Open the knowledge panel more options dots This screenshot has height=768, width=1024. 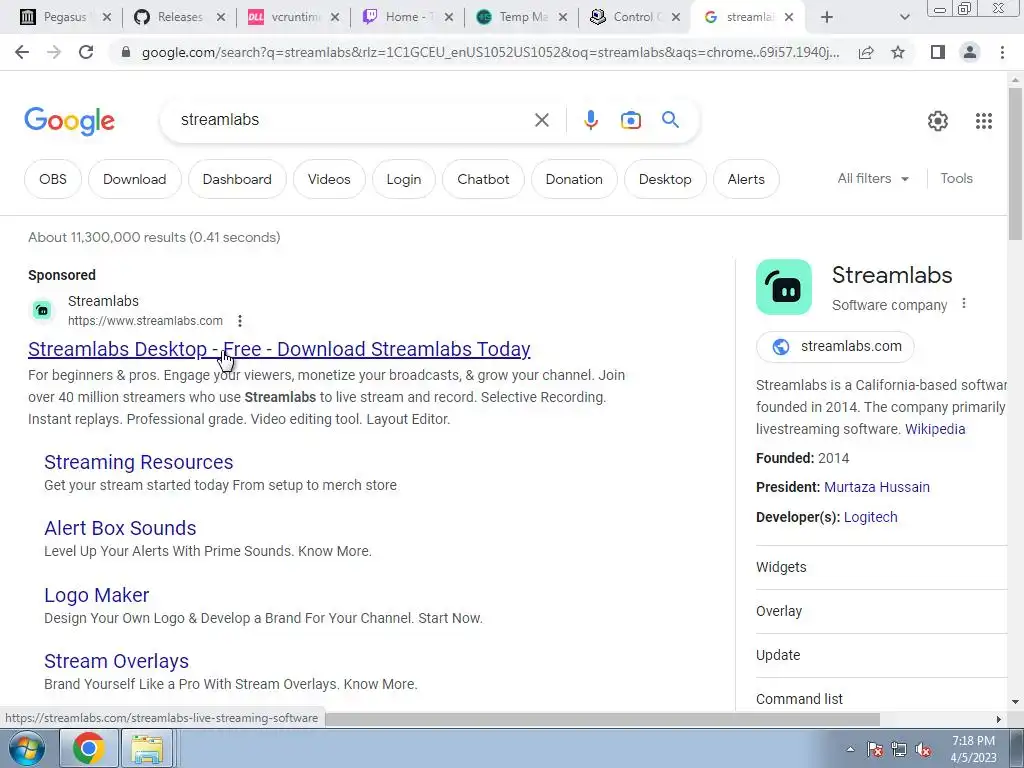coord(963,304)
